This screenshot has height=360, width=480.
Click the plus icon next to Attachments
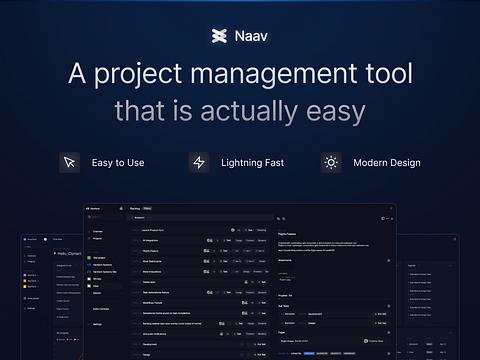[x=389, y=260]
